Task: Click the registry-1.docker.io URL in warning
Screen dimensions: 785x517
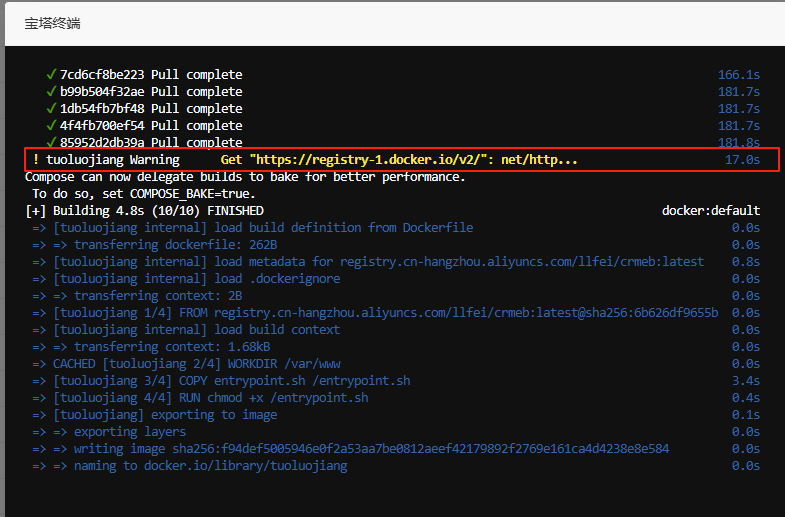Action: click(x=368, y=160)
